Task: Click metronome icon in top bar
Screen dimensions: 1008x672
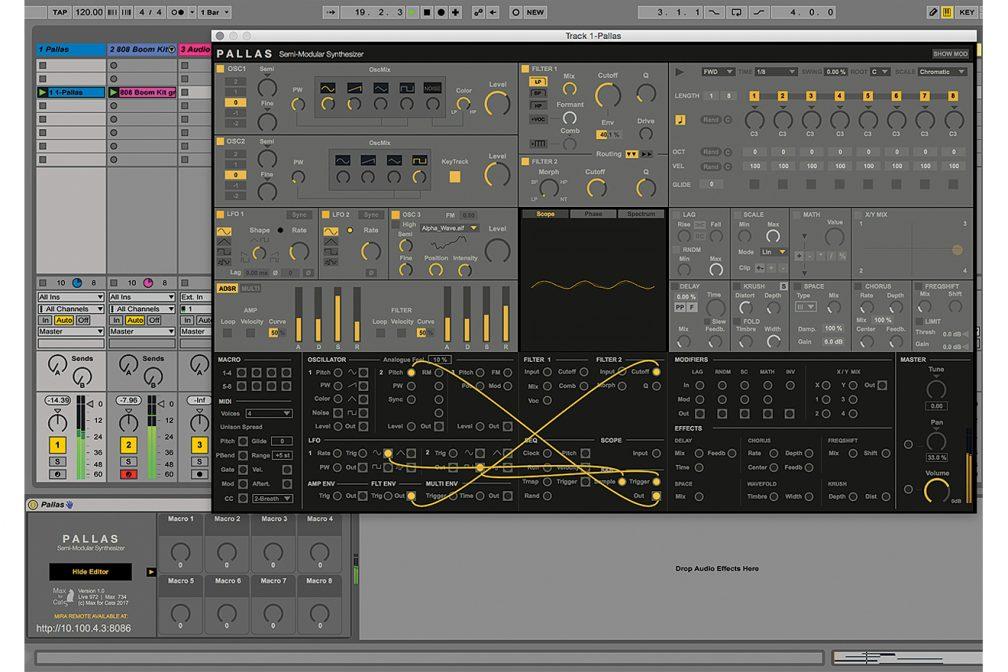Action: point(179,12)
